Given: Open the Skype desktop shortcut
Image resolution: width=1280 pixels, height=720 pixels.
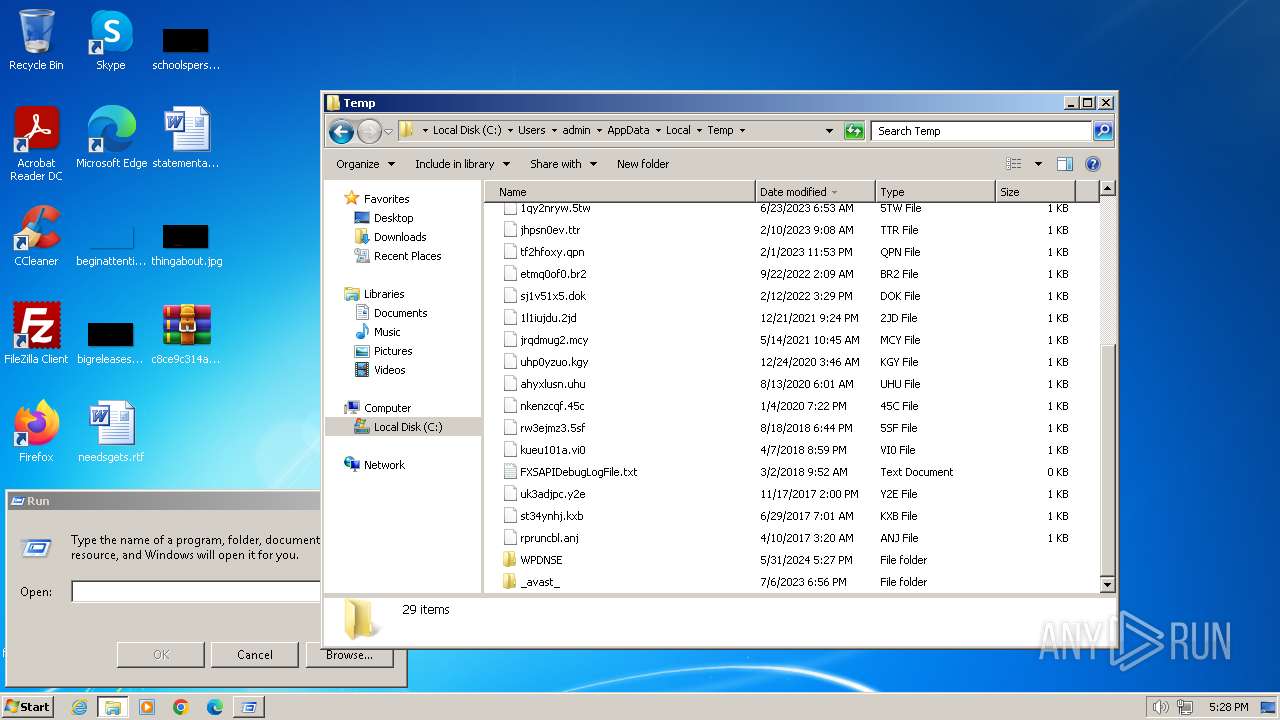Looking at the screenshot, I should [x=111, y=40].
